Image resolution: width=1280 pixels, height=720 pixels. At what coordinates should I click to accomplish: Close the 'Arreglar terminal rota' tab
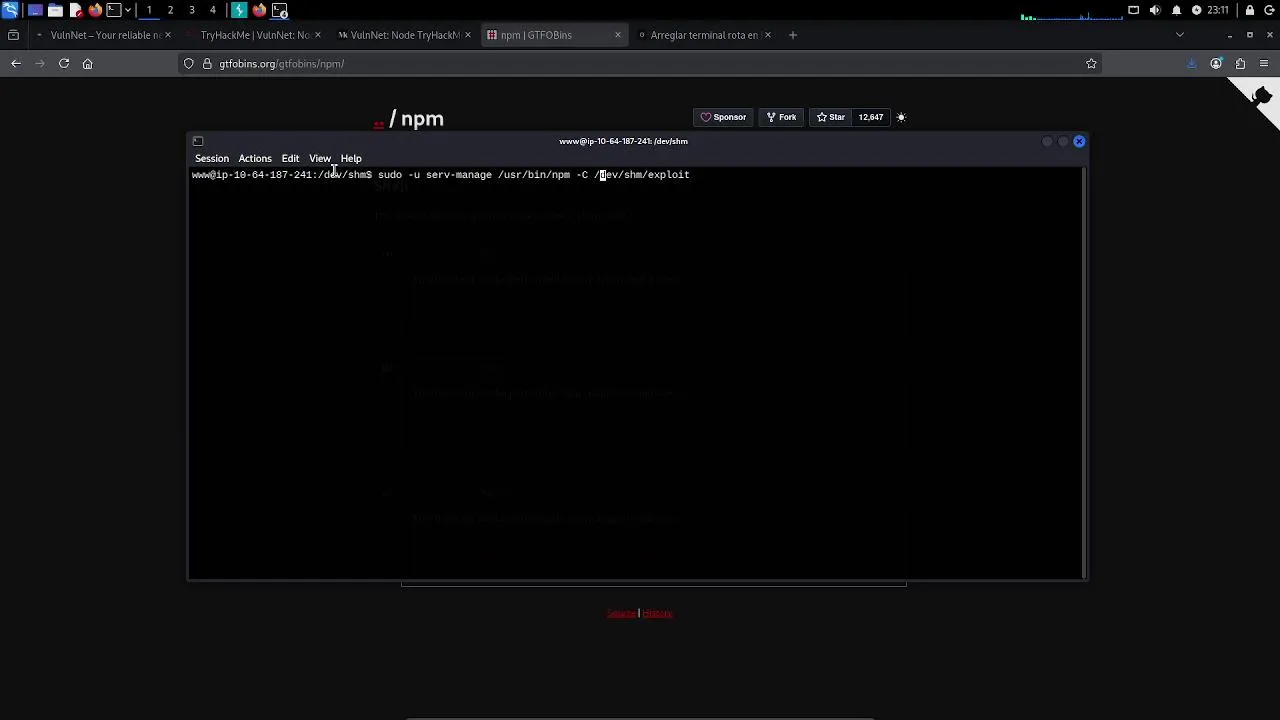(767, 35)
